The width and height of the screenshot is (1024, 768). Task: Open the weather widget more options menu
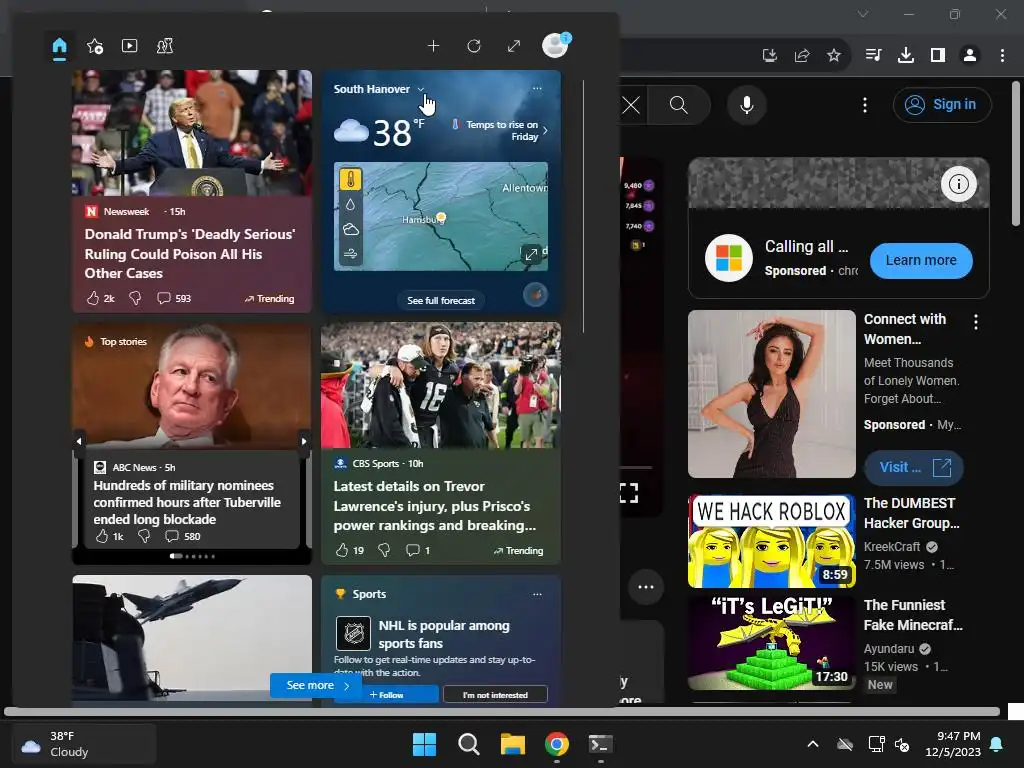tap(537, 88)
